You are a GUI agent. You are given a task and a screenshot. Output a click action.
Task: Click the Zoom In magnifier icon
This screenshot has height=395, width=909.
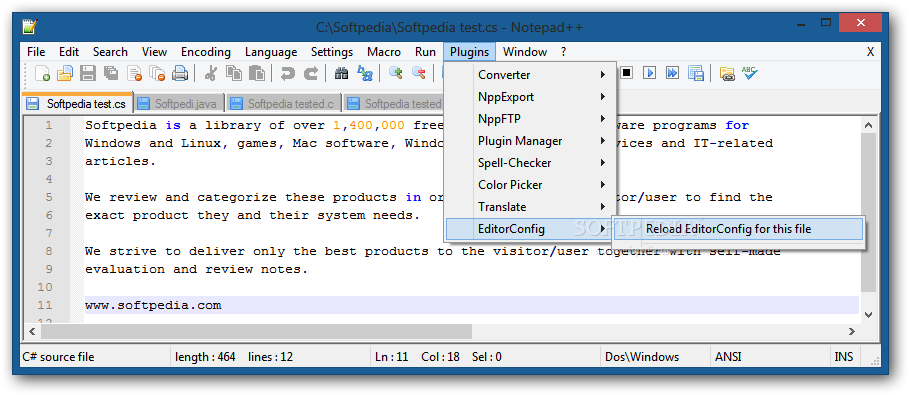(x=395, y=73)
